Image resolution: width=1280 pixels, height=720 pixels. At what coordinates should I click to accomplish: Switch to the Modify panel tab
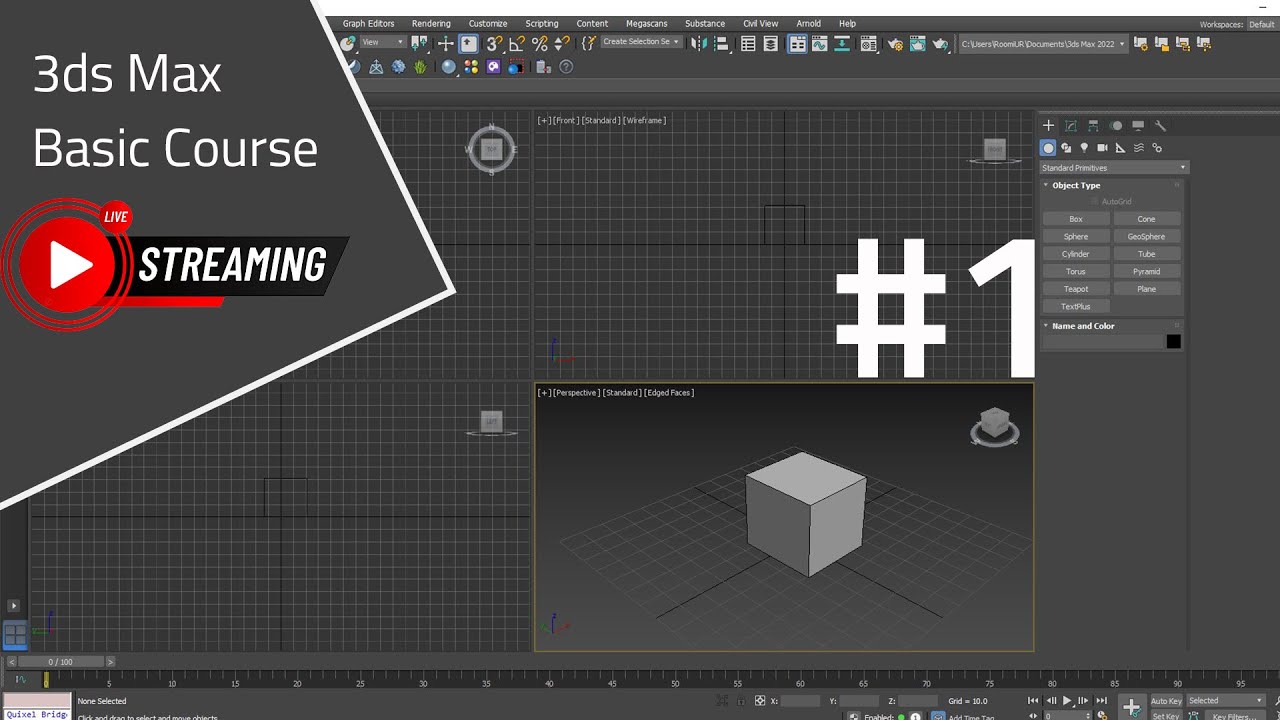[x=1071, y=126]
